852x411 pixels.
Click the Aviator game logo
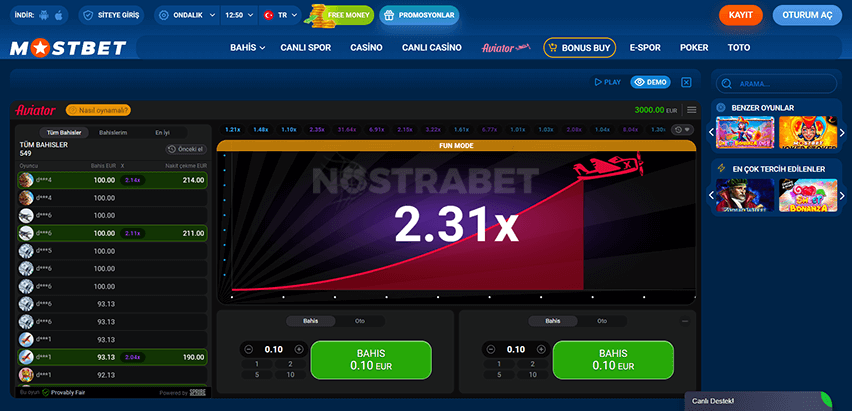[x=35, y=110]
